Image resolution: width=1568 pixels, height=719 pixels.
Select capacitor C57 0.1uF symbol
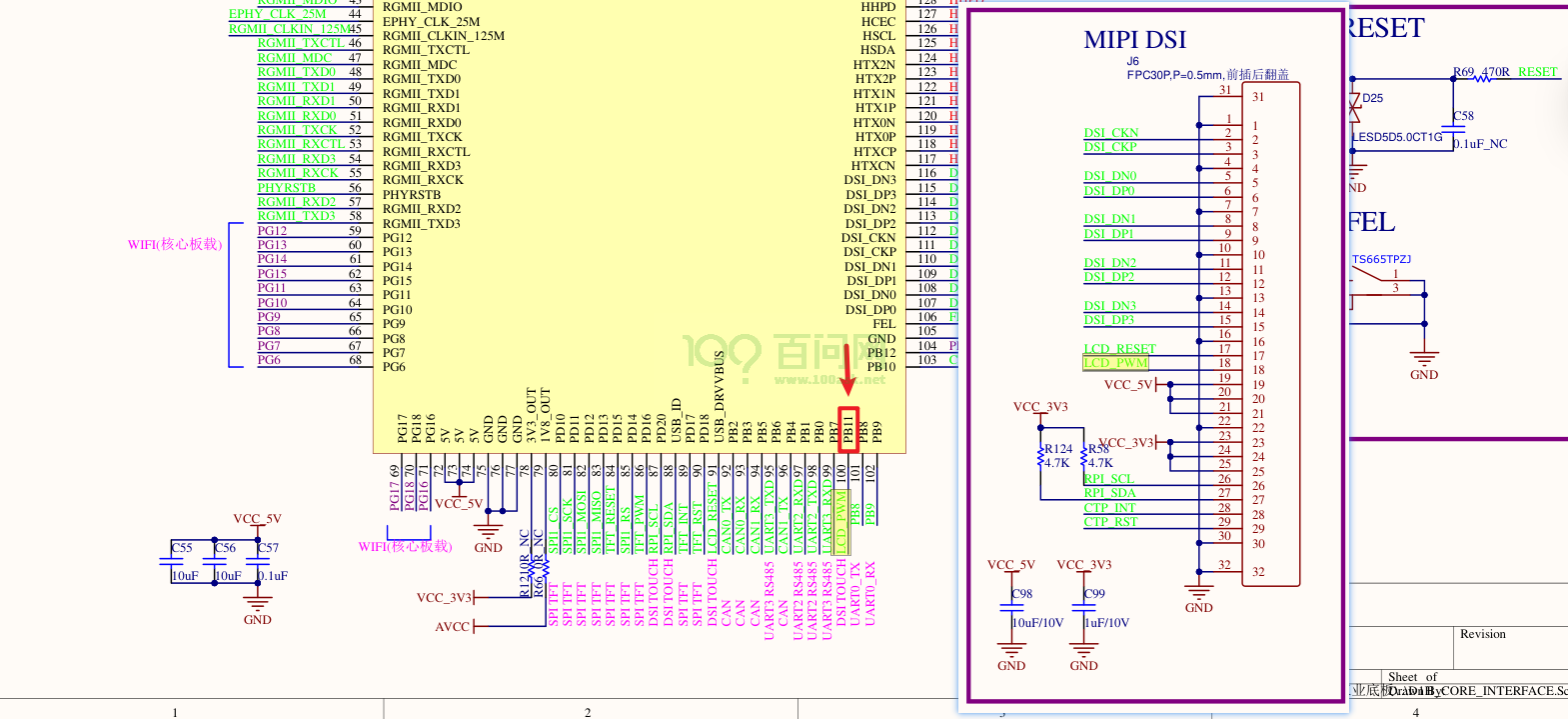coord(258,562)
